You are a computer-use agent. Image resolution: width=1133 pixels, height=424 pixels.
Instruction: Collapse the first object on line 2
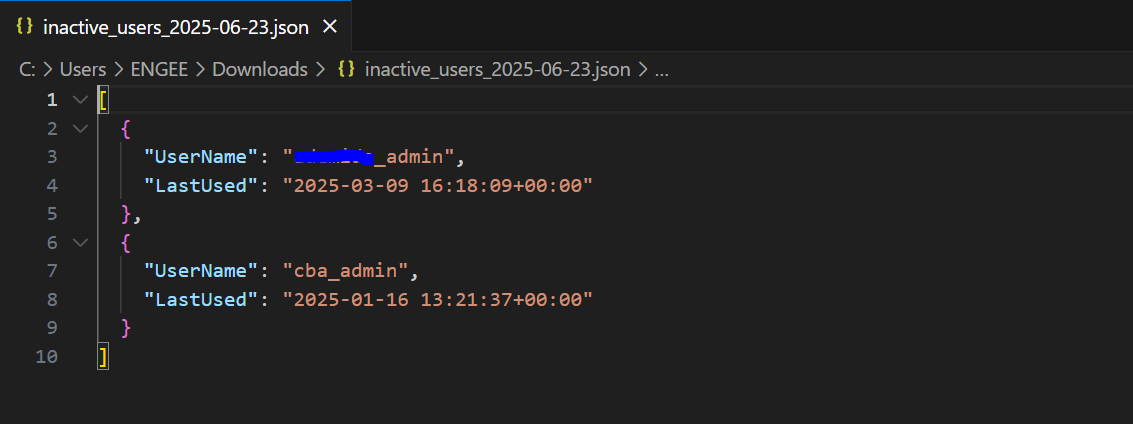tap(80, 129)
